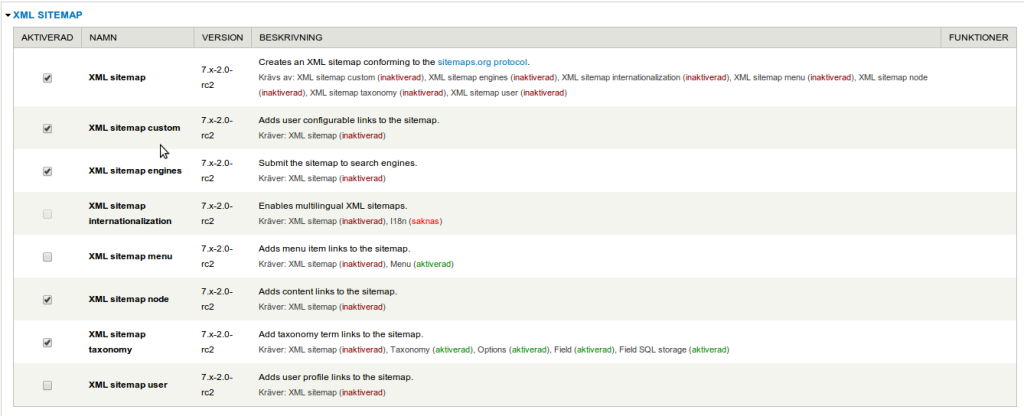Enable the XML sitemap user checkbox
1024x416 pixels.
click(47, 385)
